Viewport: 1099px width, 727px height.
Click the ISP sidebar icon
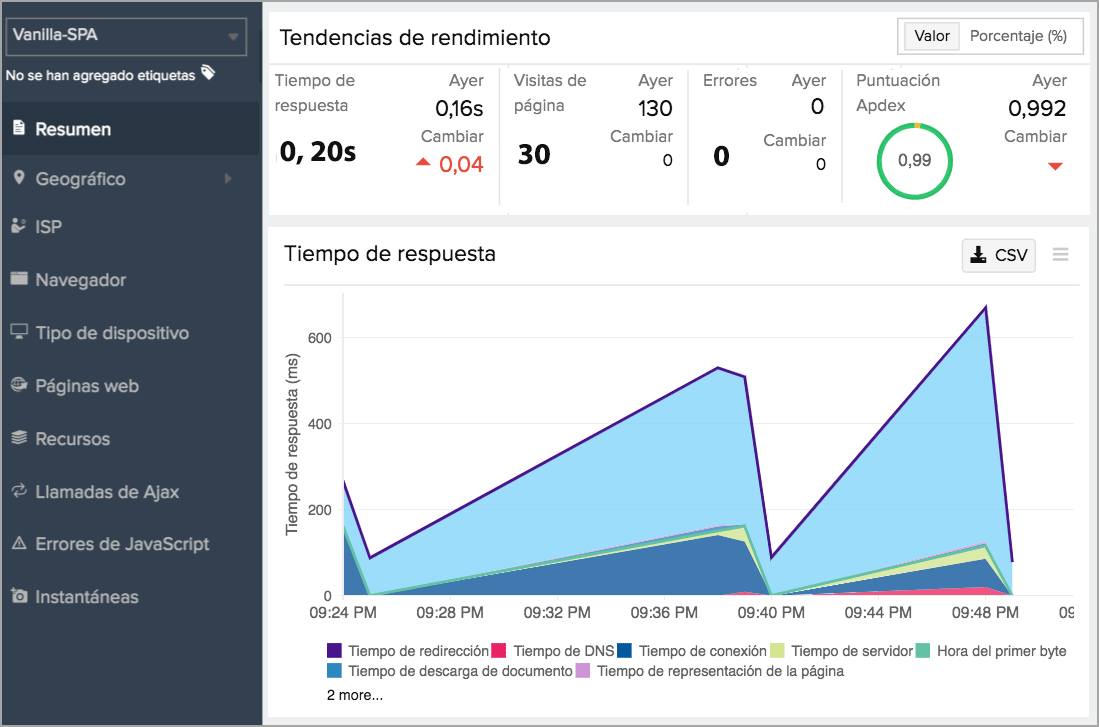click(19, 226)
